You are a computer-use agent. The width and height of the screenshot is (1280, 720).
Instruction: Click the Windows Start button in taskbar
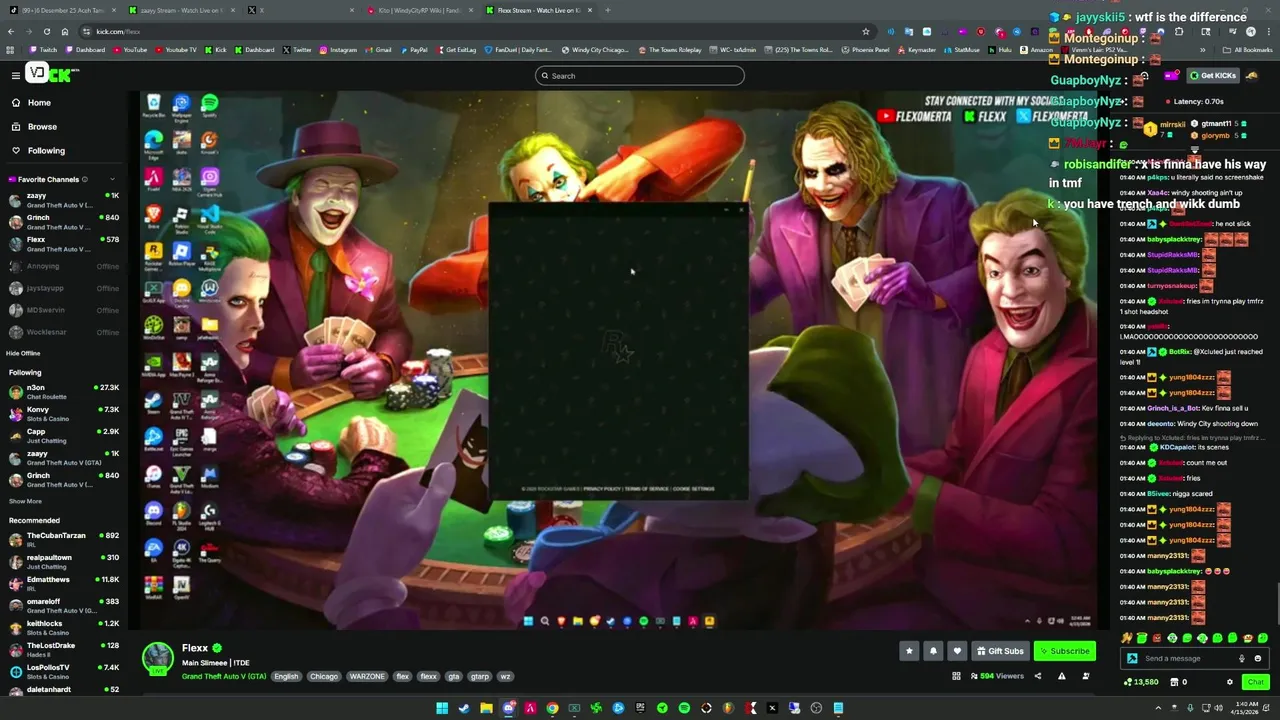point(442,708)
